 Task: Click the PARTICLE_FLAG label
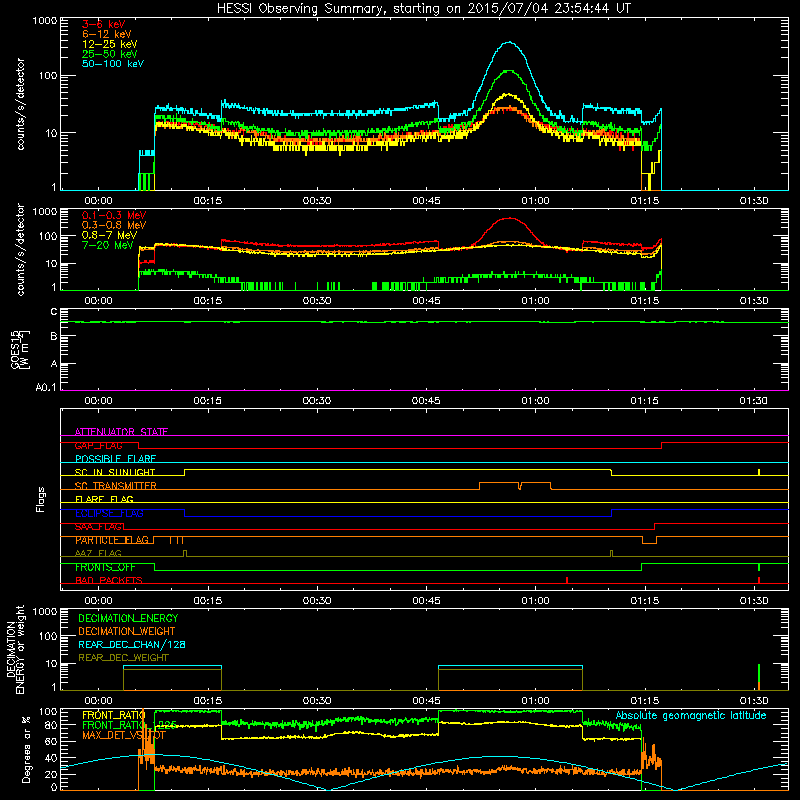click(112, 540)
